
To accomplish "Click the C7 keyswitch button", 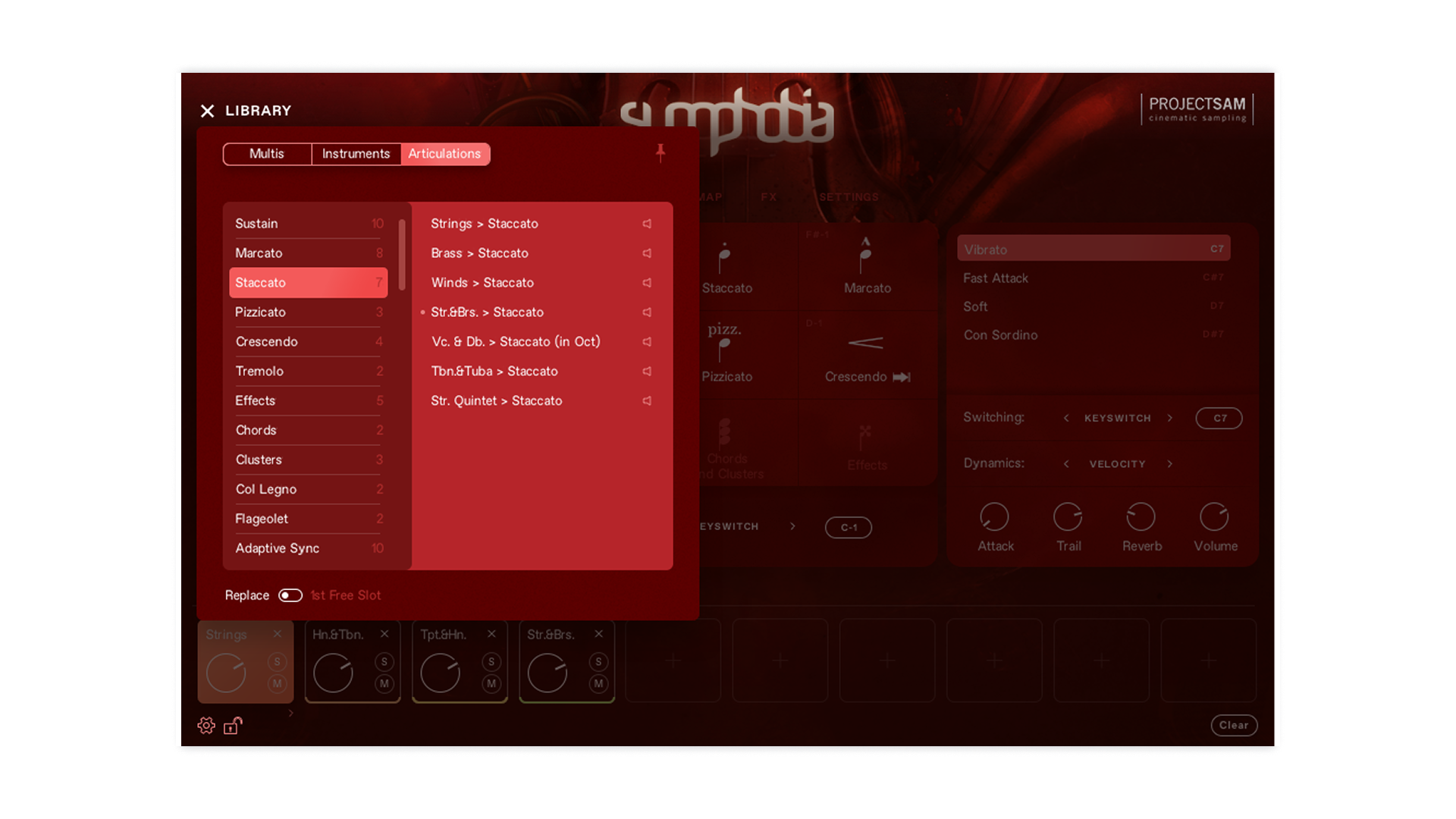I will [1219, 419].
